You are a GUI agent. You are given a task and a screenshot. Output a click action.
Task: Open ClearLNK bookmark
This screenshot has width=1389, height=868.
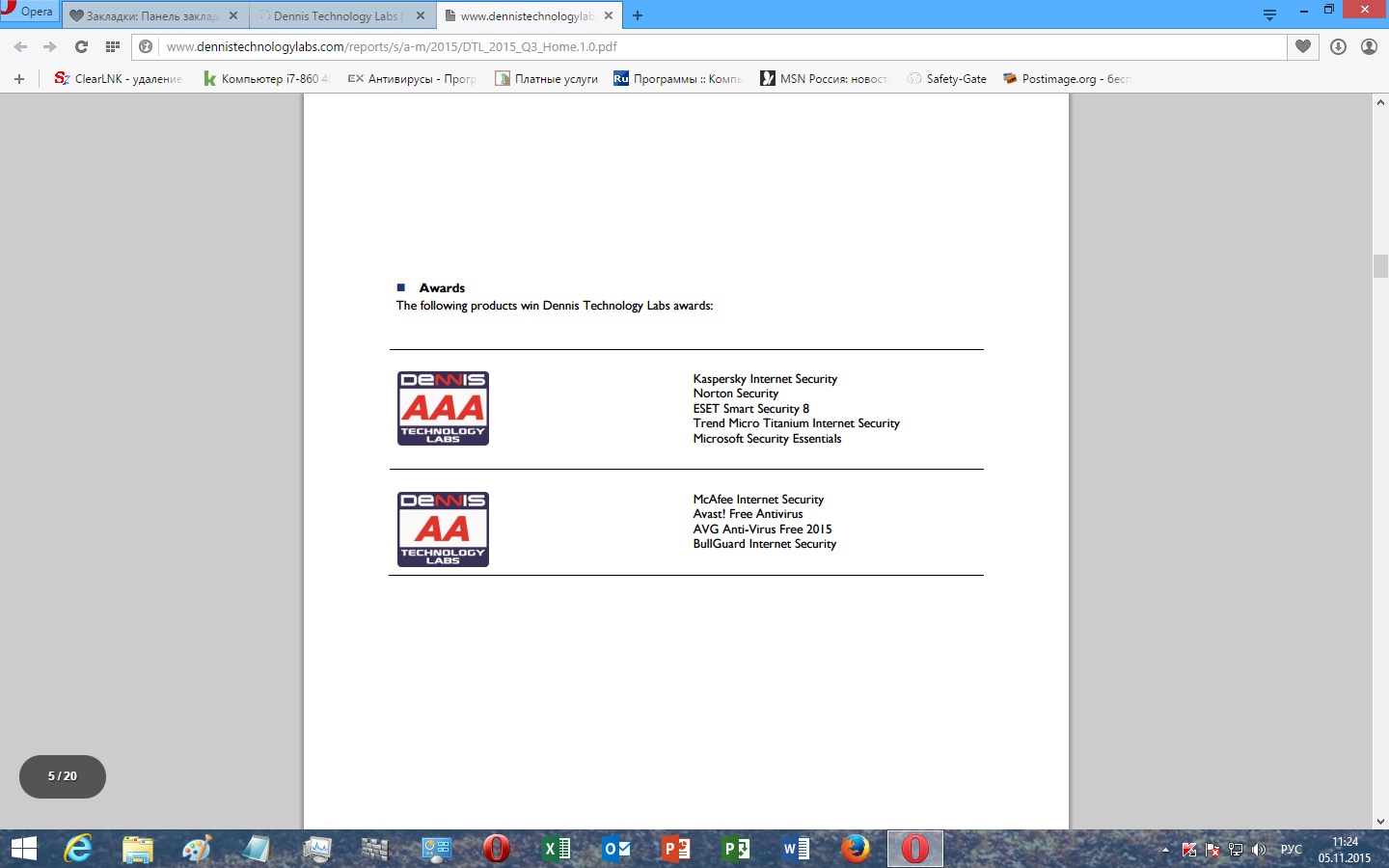[118, 79]
